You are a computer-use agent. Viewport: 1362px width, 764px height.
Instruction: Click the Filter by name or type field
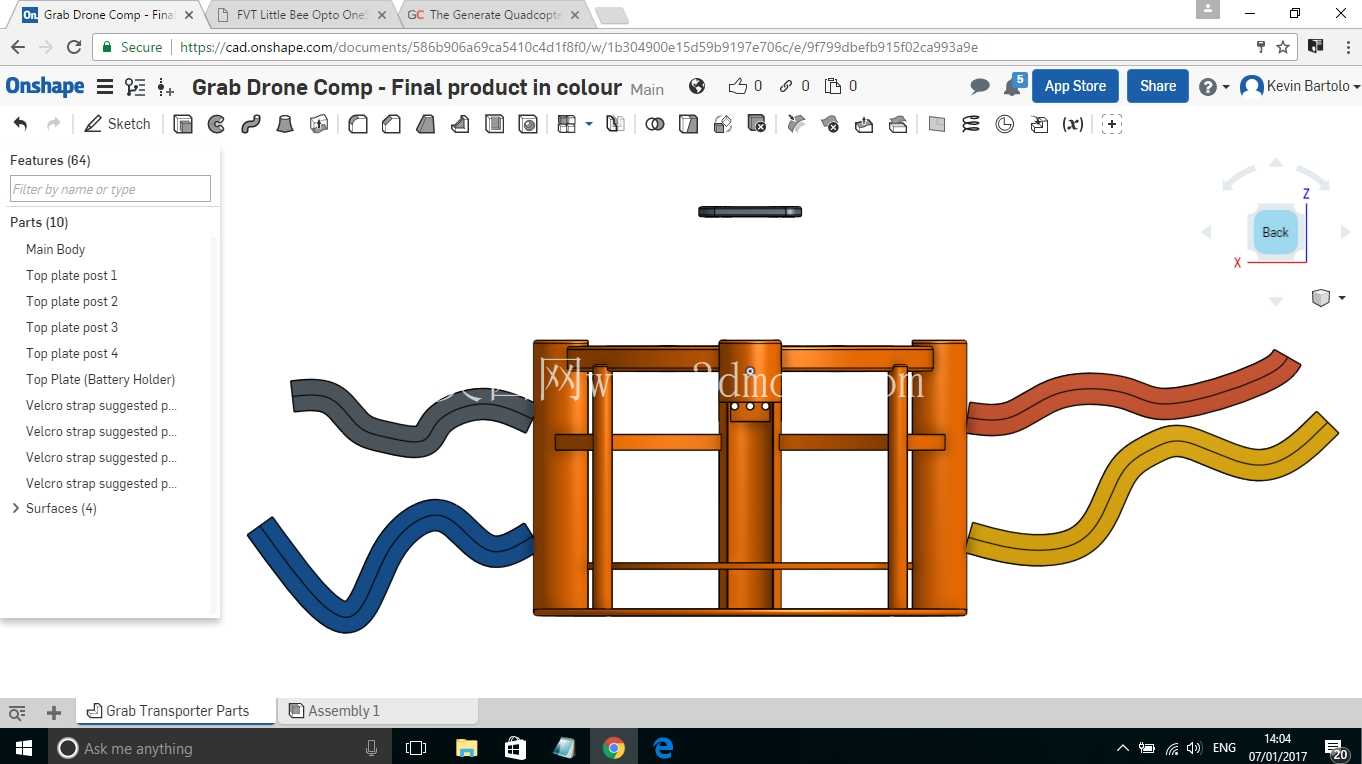[x=110, y=189]
